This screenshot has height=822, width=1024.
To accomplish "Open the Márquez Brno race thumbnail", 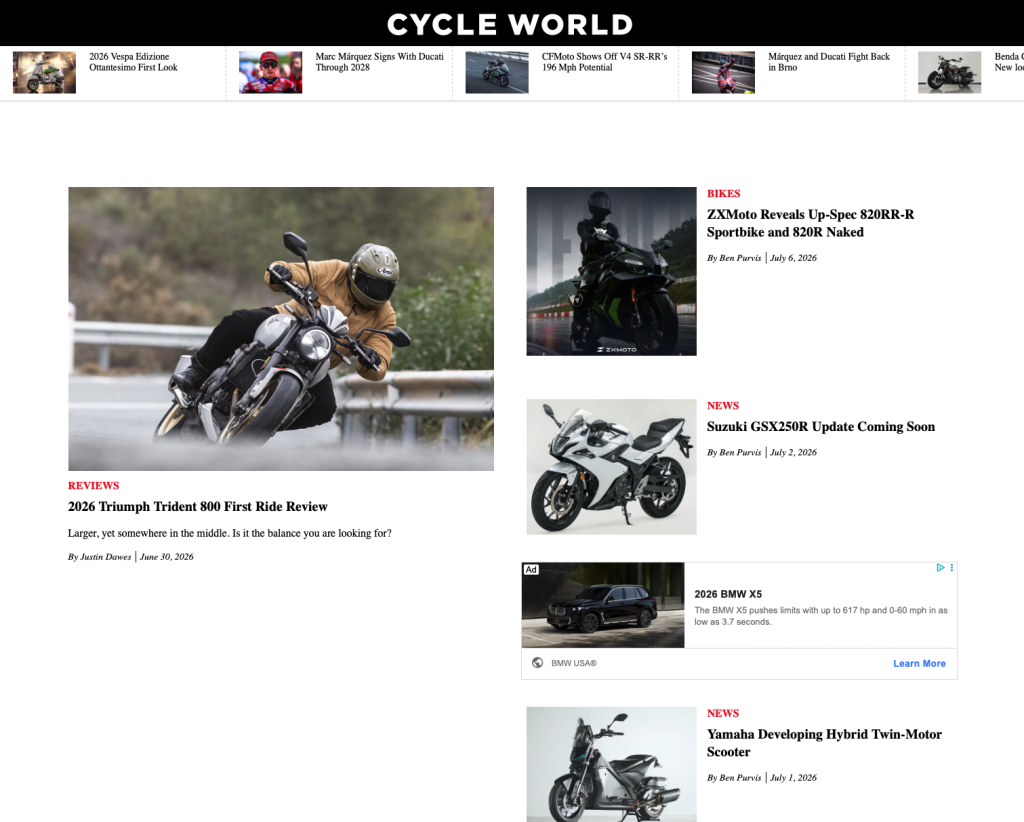I will [x=724, y=72].
